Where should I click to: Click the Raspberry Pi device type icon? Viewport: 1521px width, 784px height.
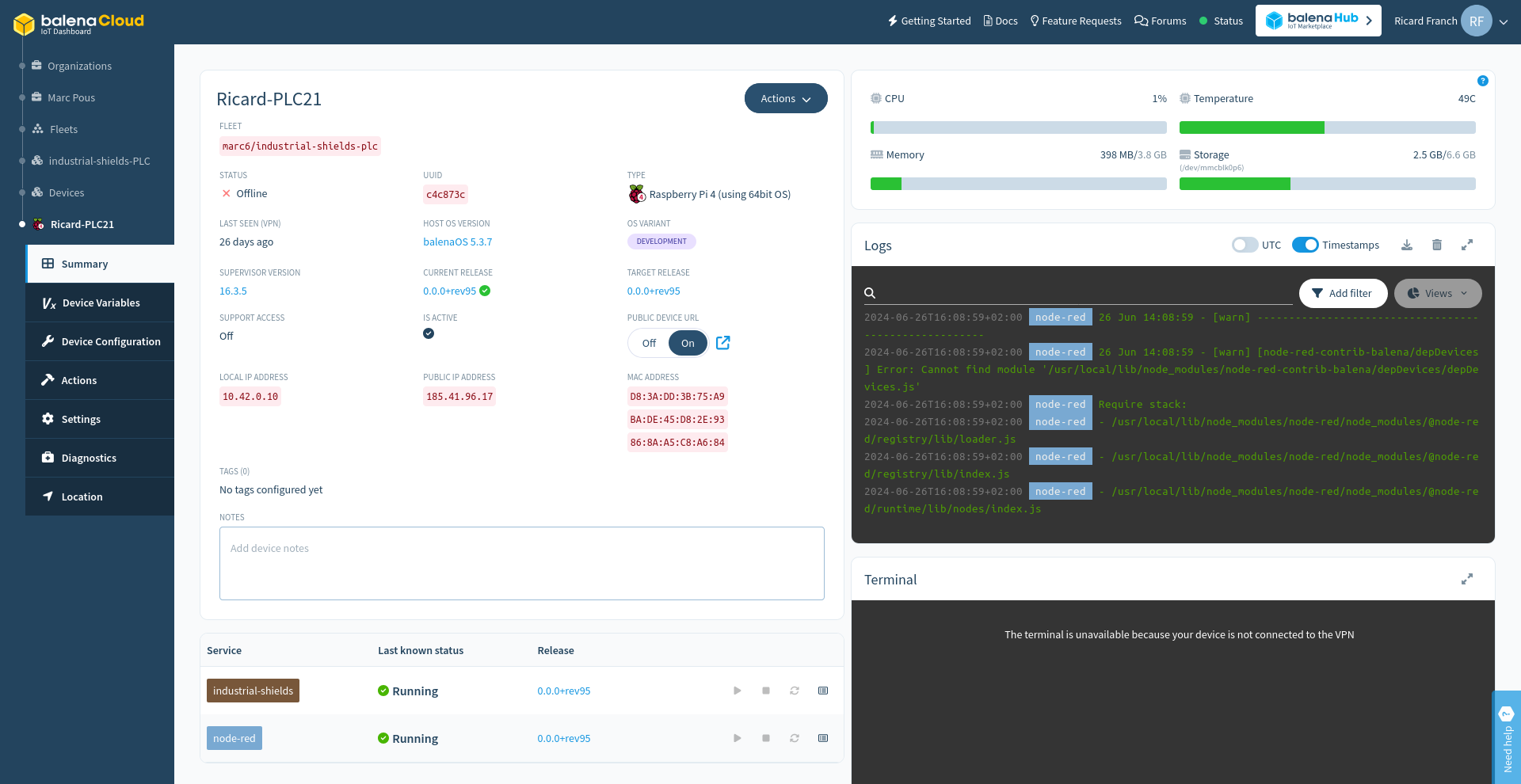click(x=637, y=194)
